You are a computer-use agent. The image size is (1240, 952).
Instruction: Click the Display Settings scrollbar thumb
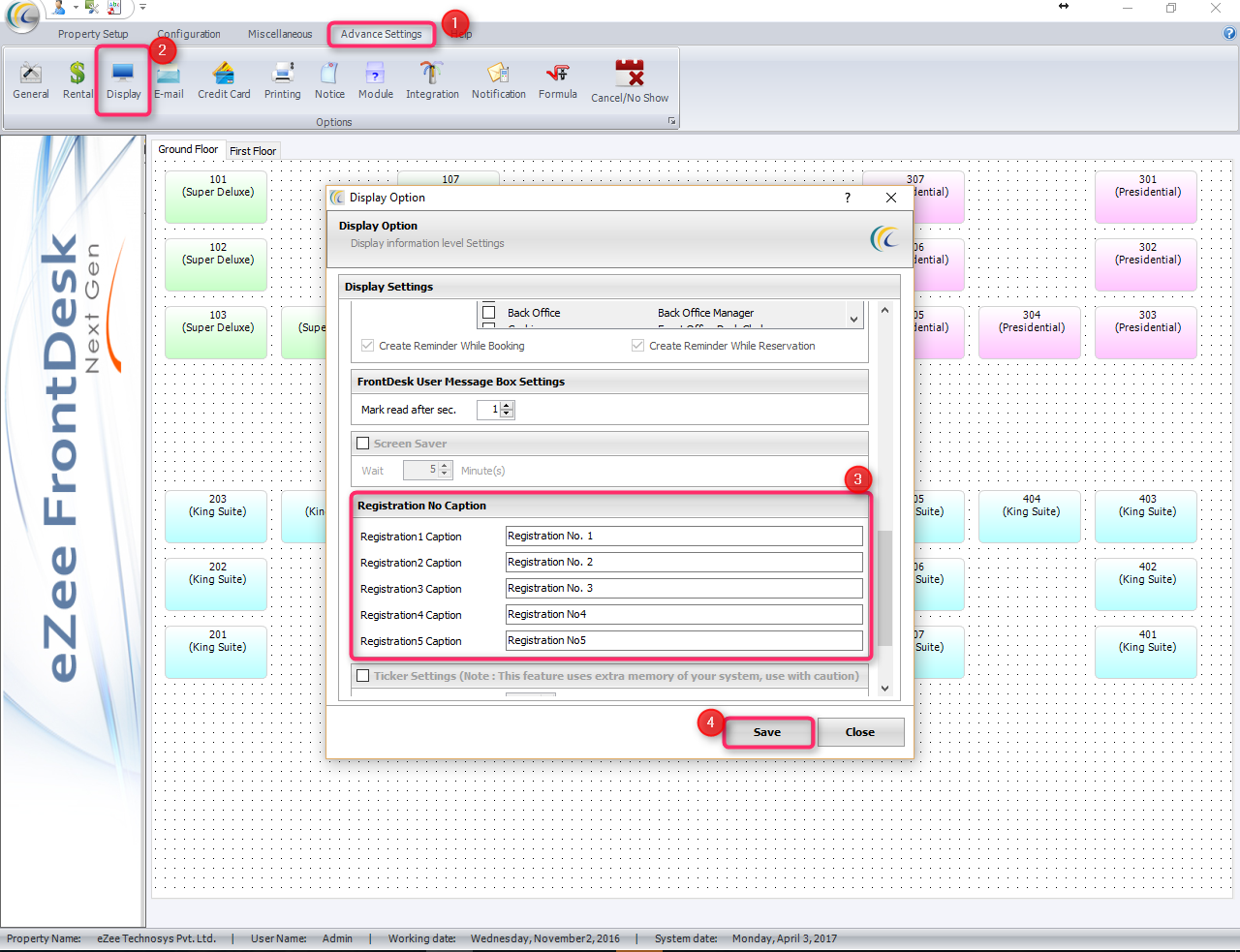coord(884,589)
